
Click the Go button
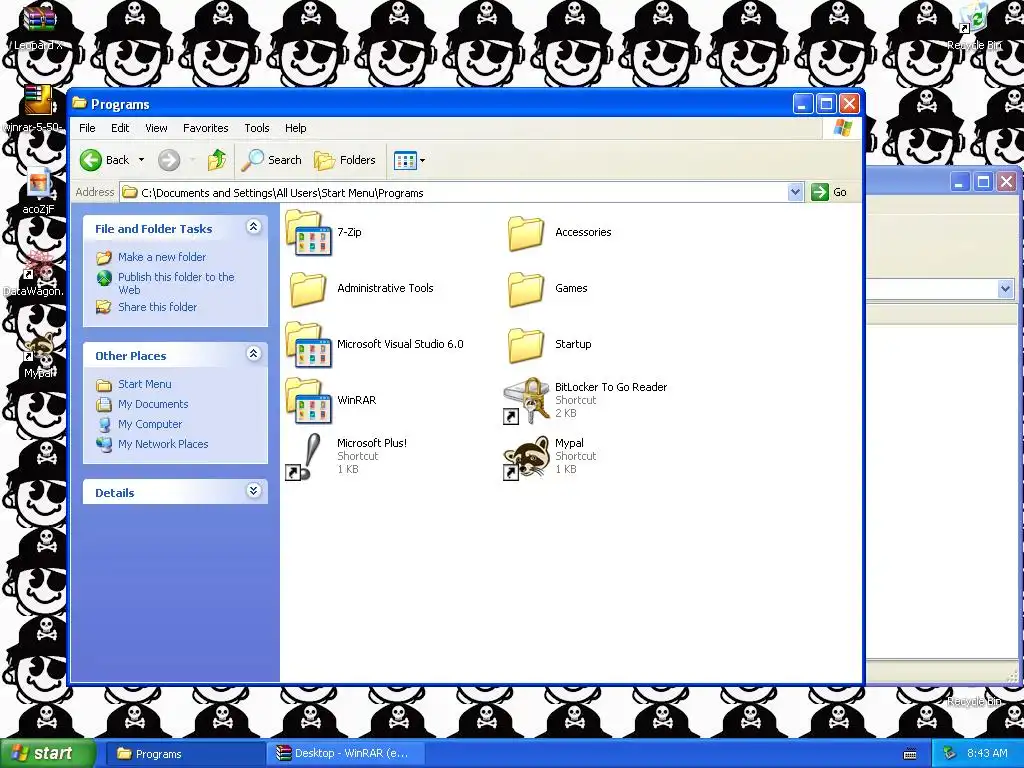point(829,193)
